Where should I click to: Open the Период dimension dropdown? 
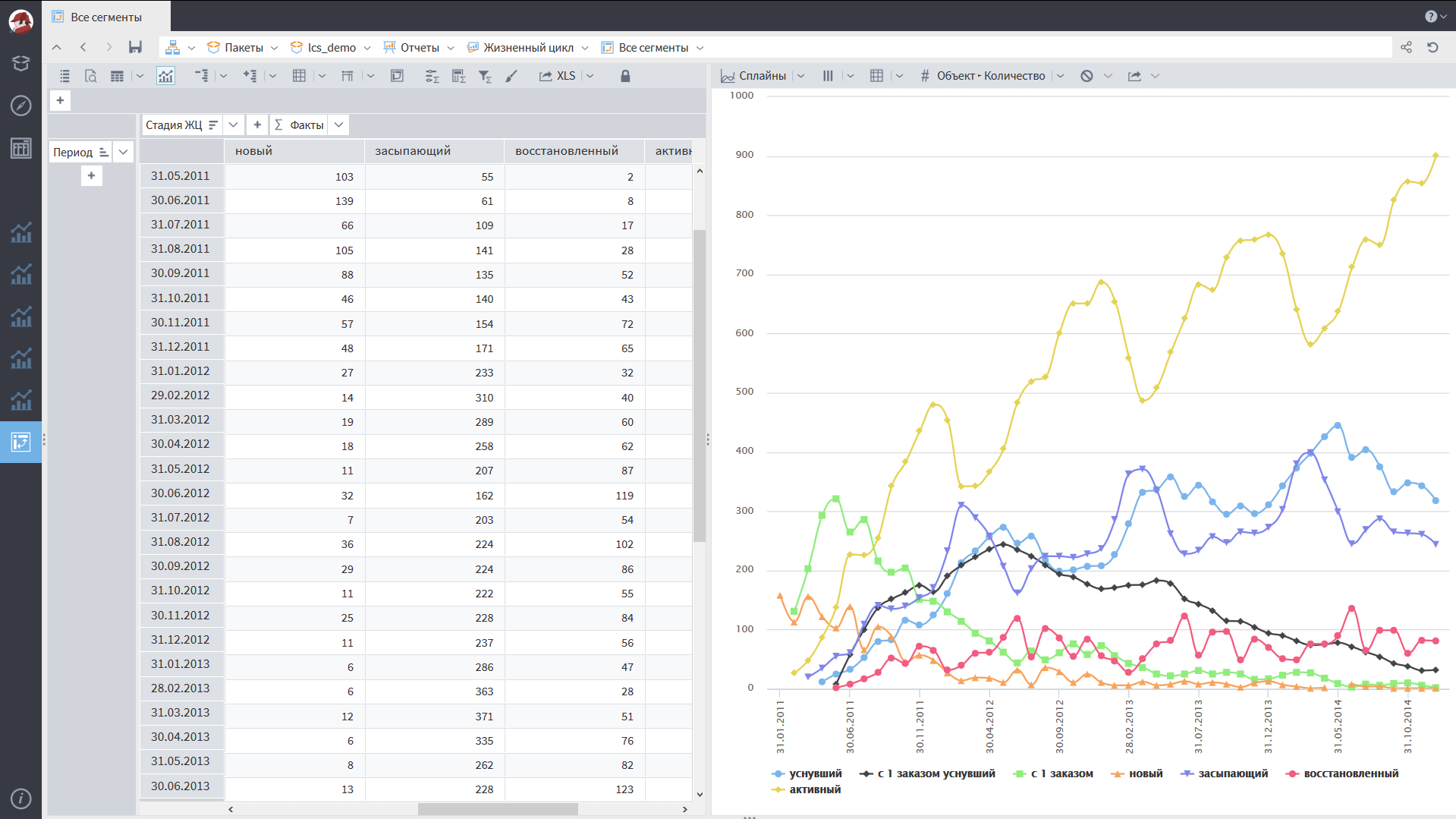(123, 153)
